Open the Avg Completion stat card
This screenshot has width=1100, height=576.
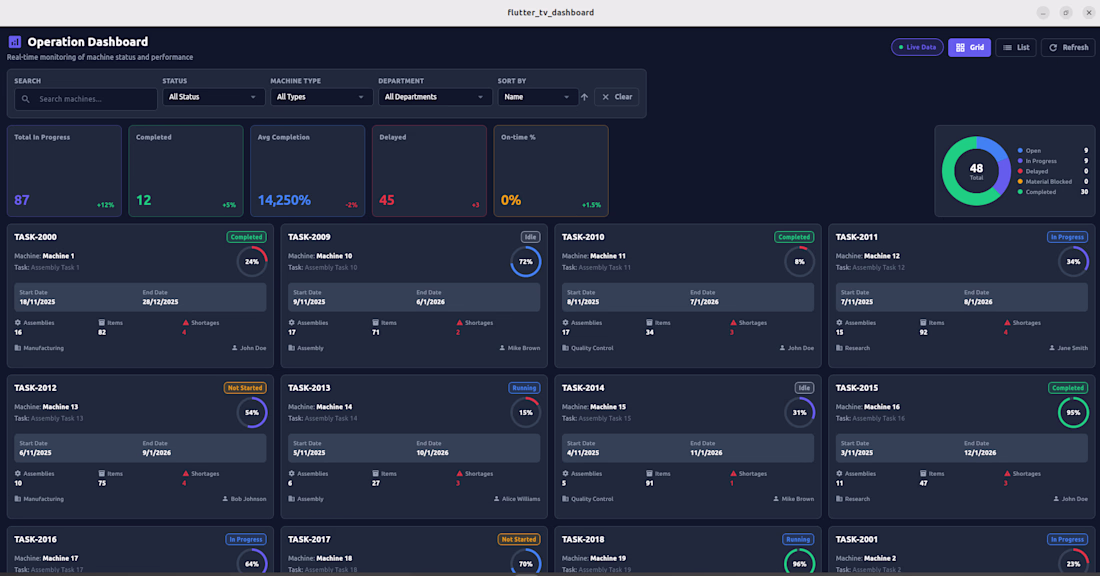coord(307,170)
